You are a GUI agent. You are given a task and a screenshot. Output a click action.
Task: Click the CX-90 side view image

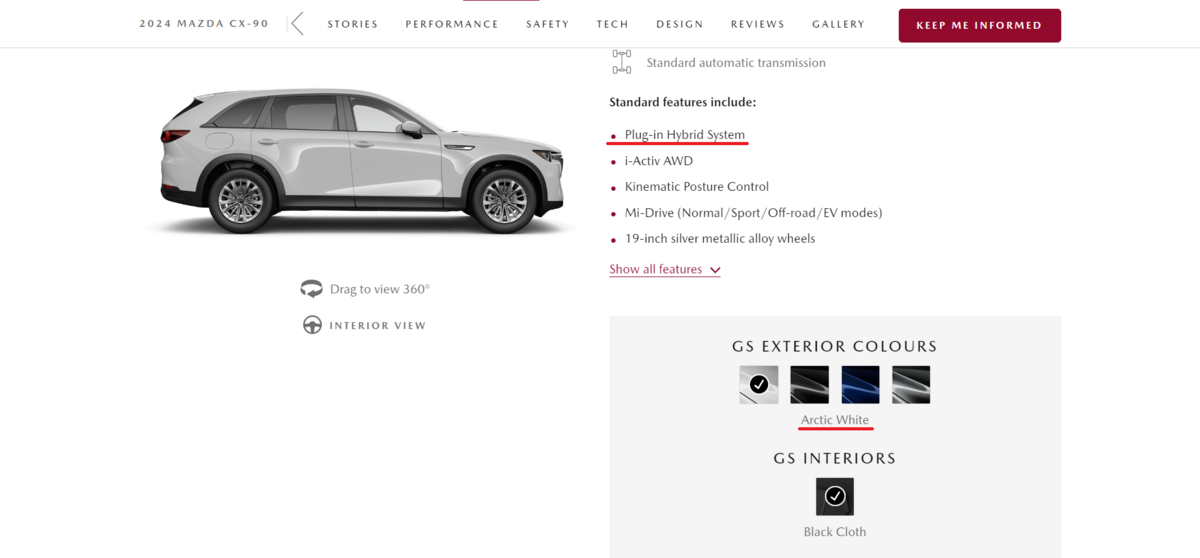point(360,158)
